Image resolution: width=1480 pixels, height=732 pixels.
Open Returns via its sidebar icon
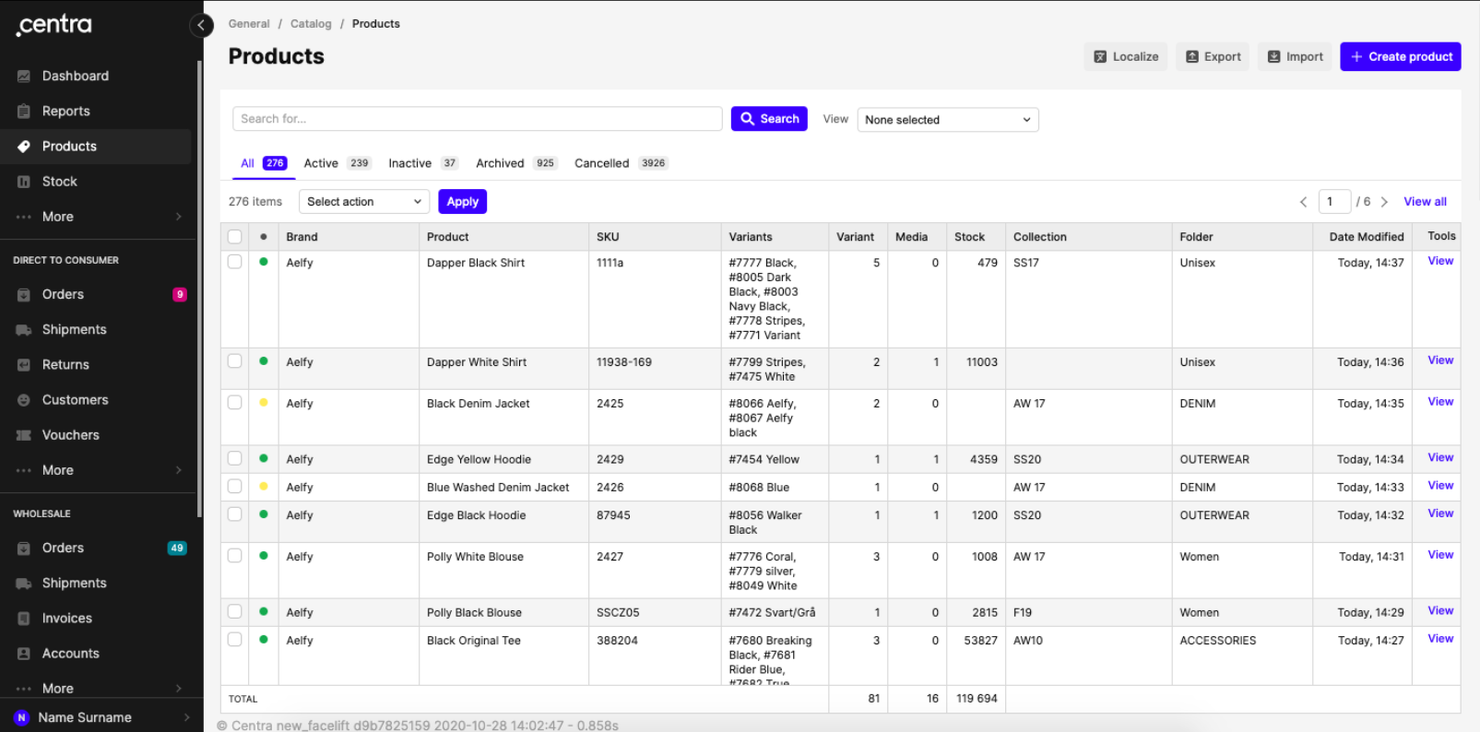[x=24, y=365]
